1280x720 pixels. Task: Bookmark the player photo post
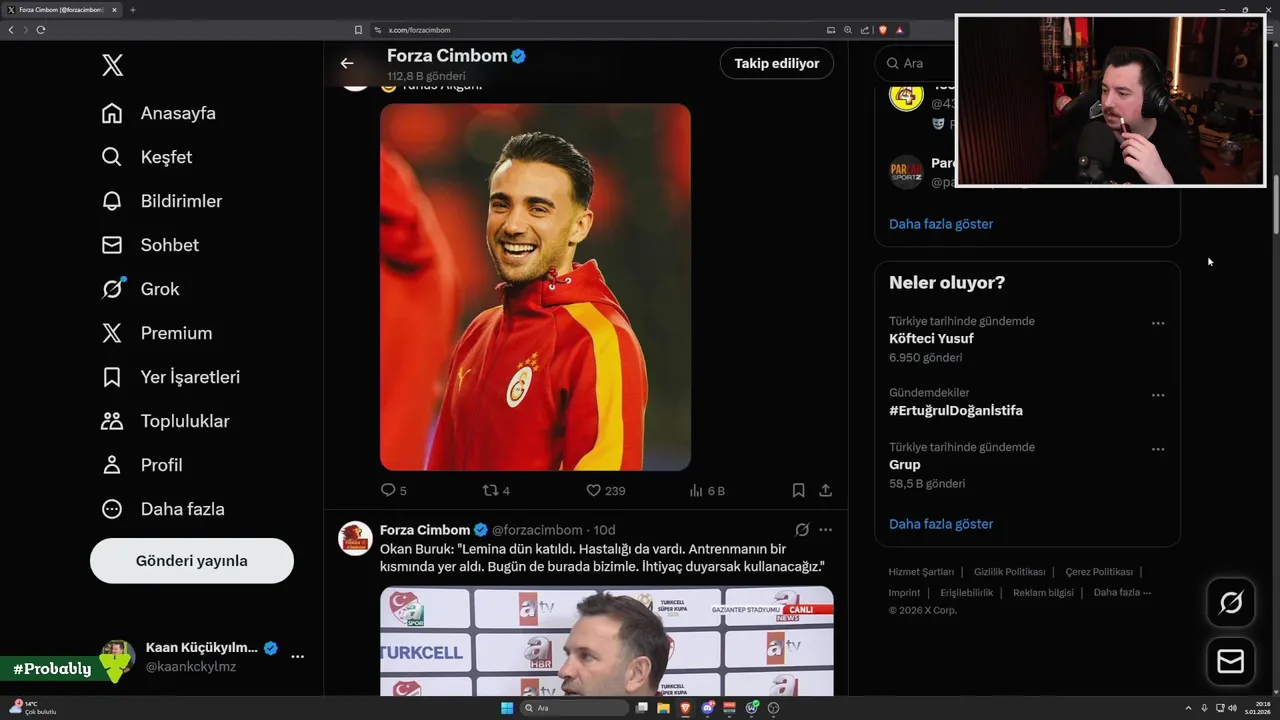pyautogui.click(x=798, y=490)
